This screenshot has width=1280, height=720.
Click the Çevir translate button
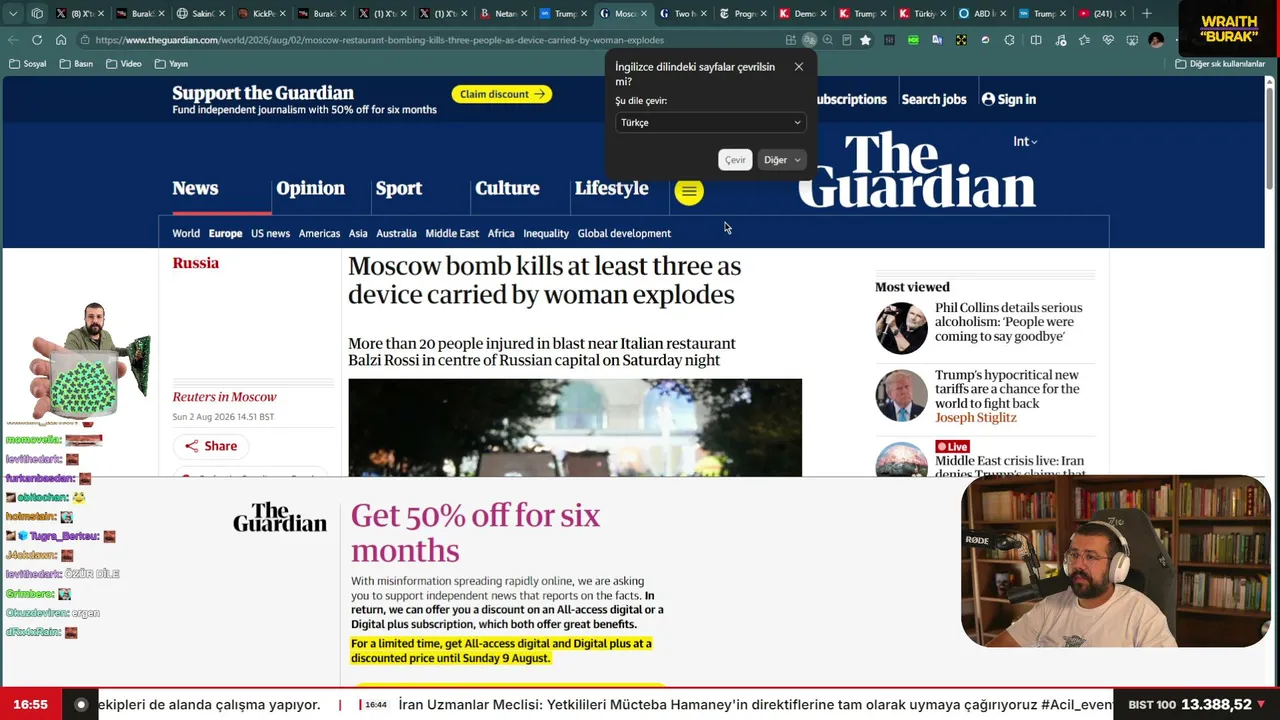coord(735,160)
